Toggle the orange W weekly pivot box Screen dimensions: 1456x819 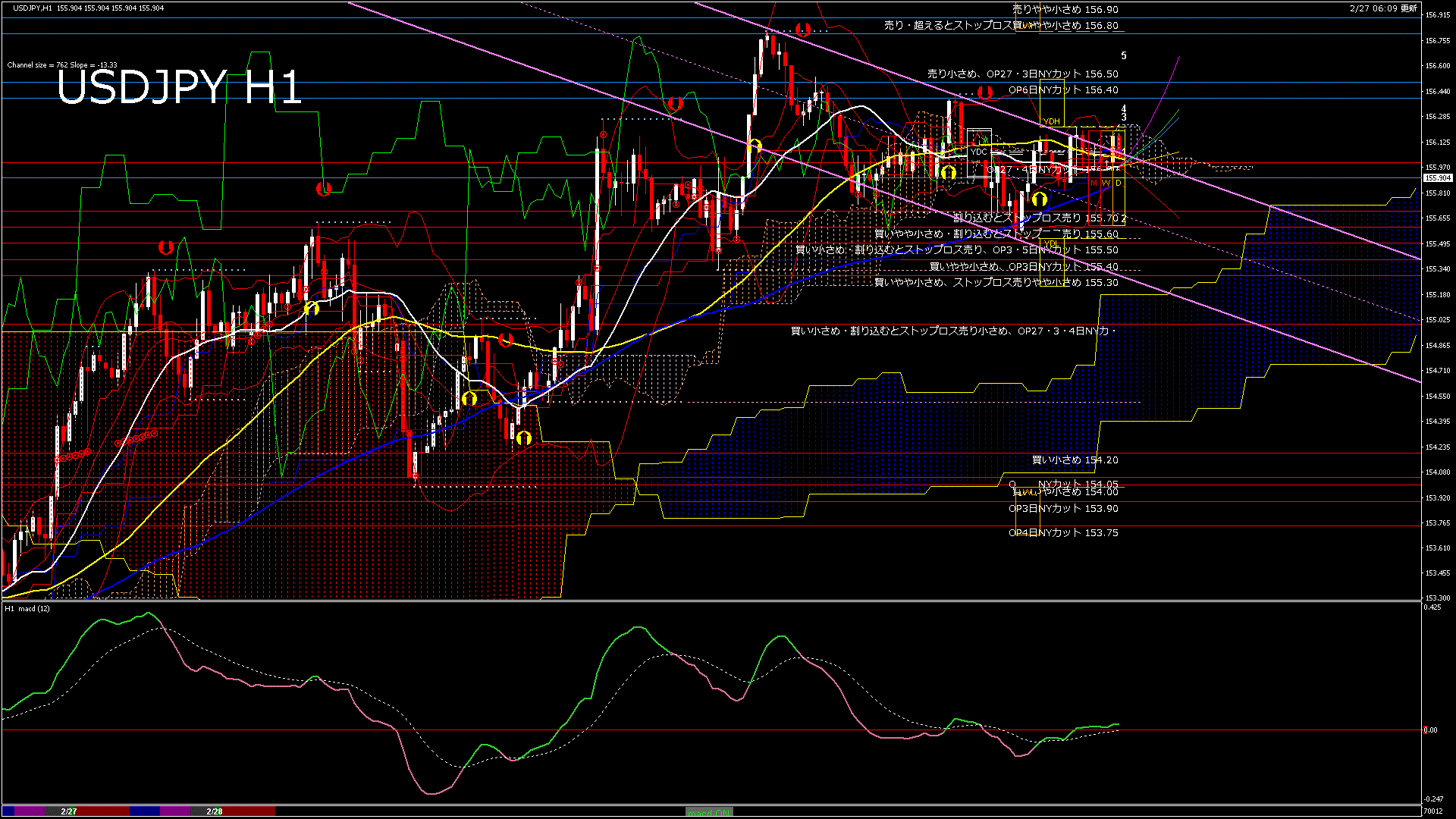1106,184
